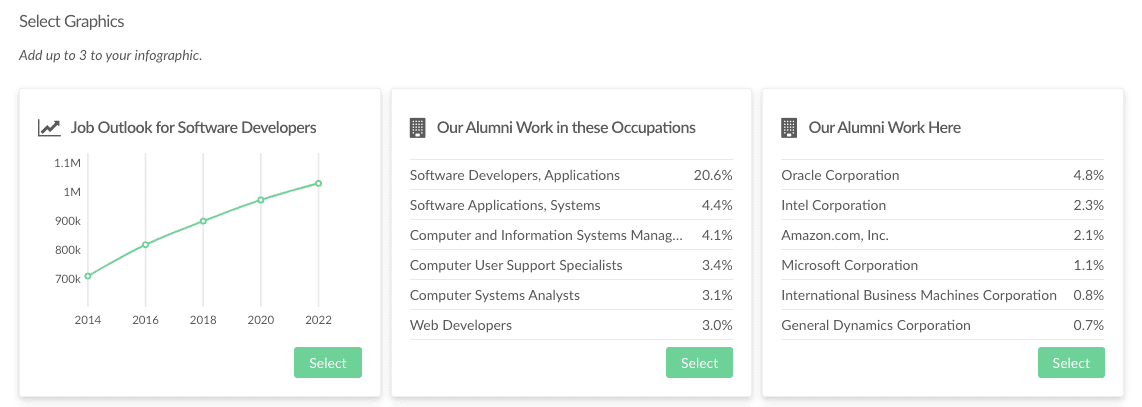This screenshot has width=1142, height=407.
Task: Click the International Business Machines Corporation row
Action: (x=942, y=295)
